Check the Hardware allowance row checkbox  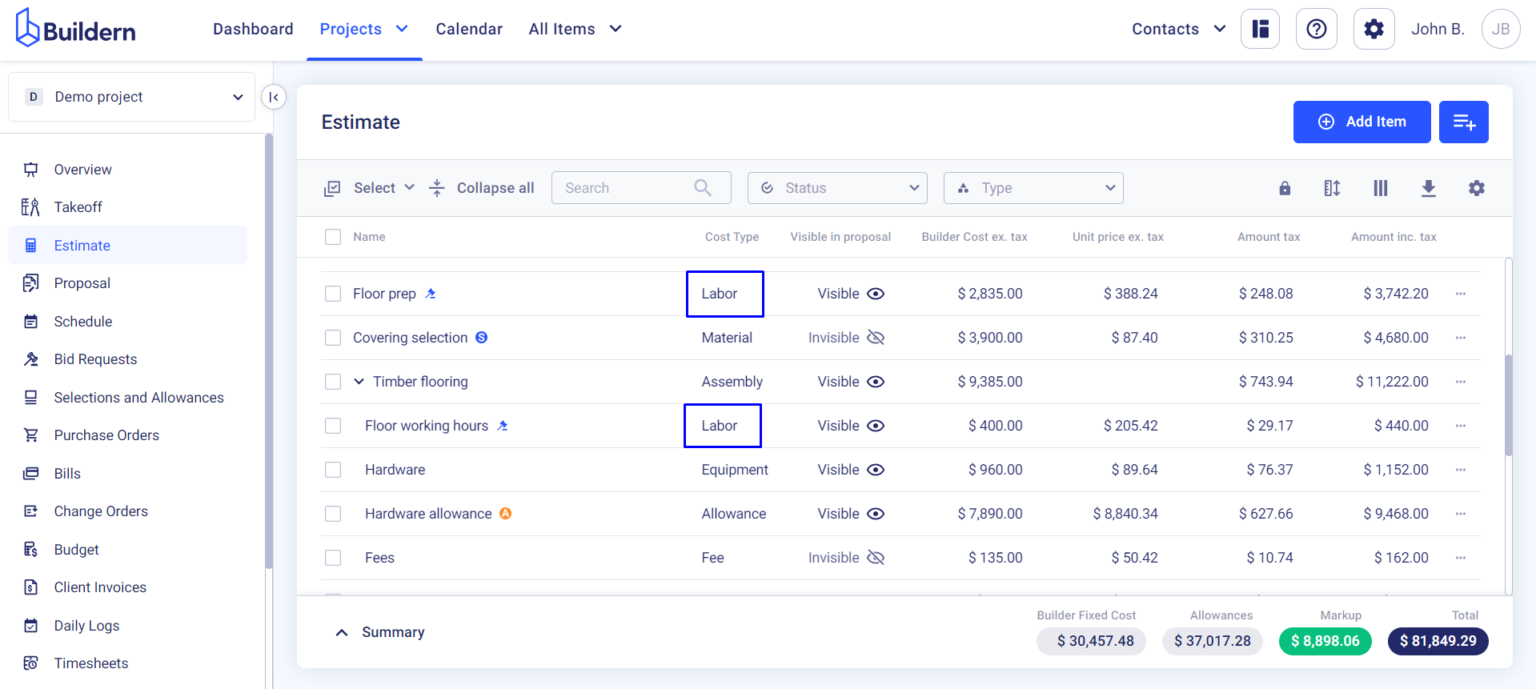point(333,513)
